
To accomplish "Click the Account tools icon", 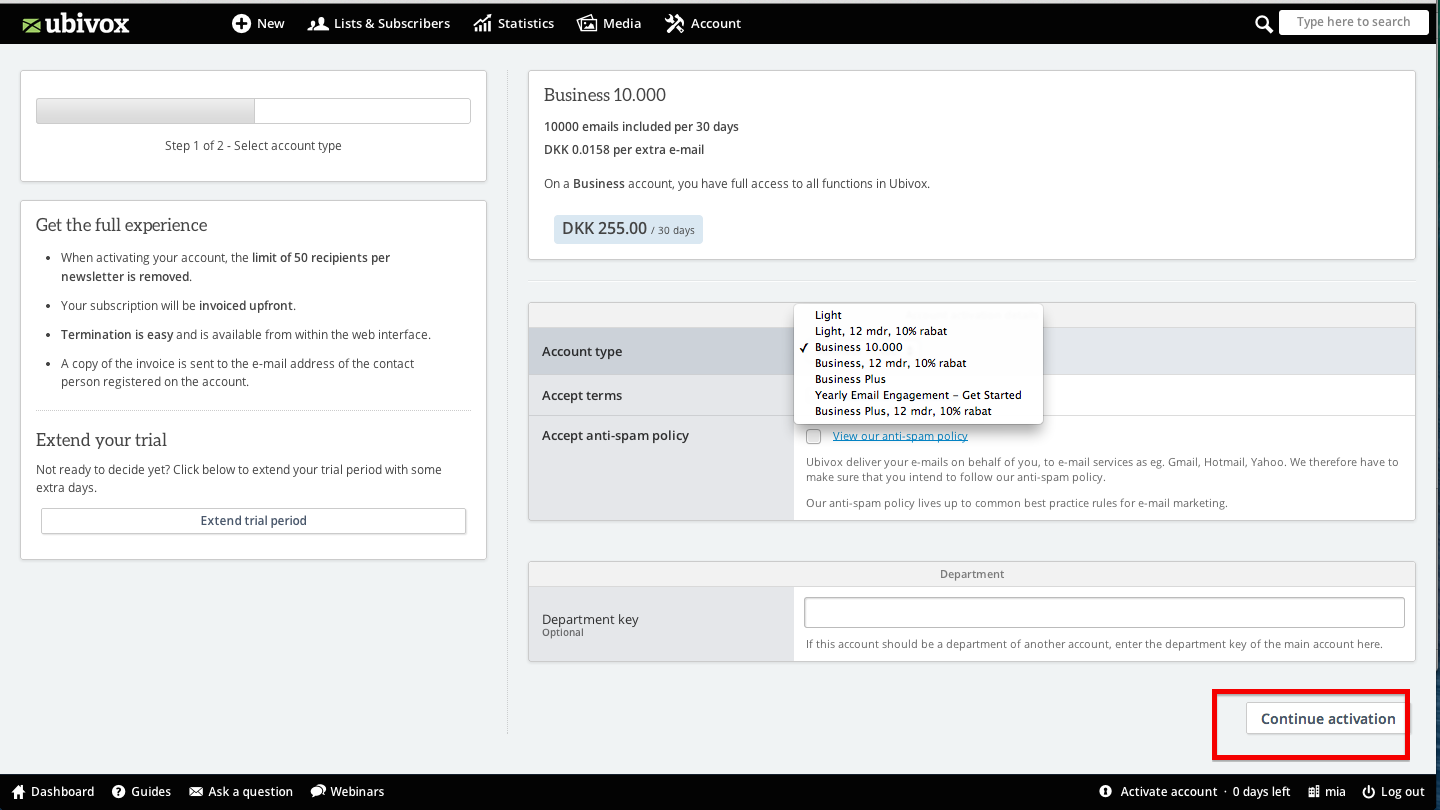I will 674,23.
